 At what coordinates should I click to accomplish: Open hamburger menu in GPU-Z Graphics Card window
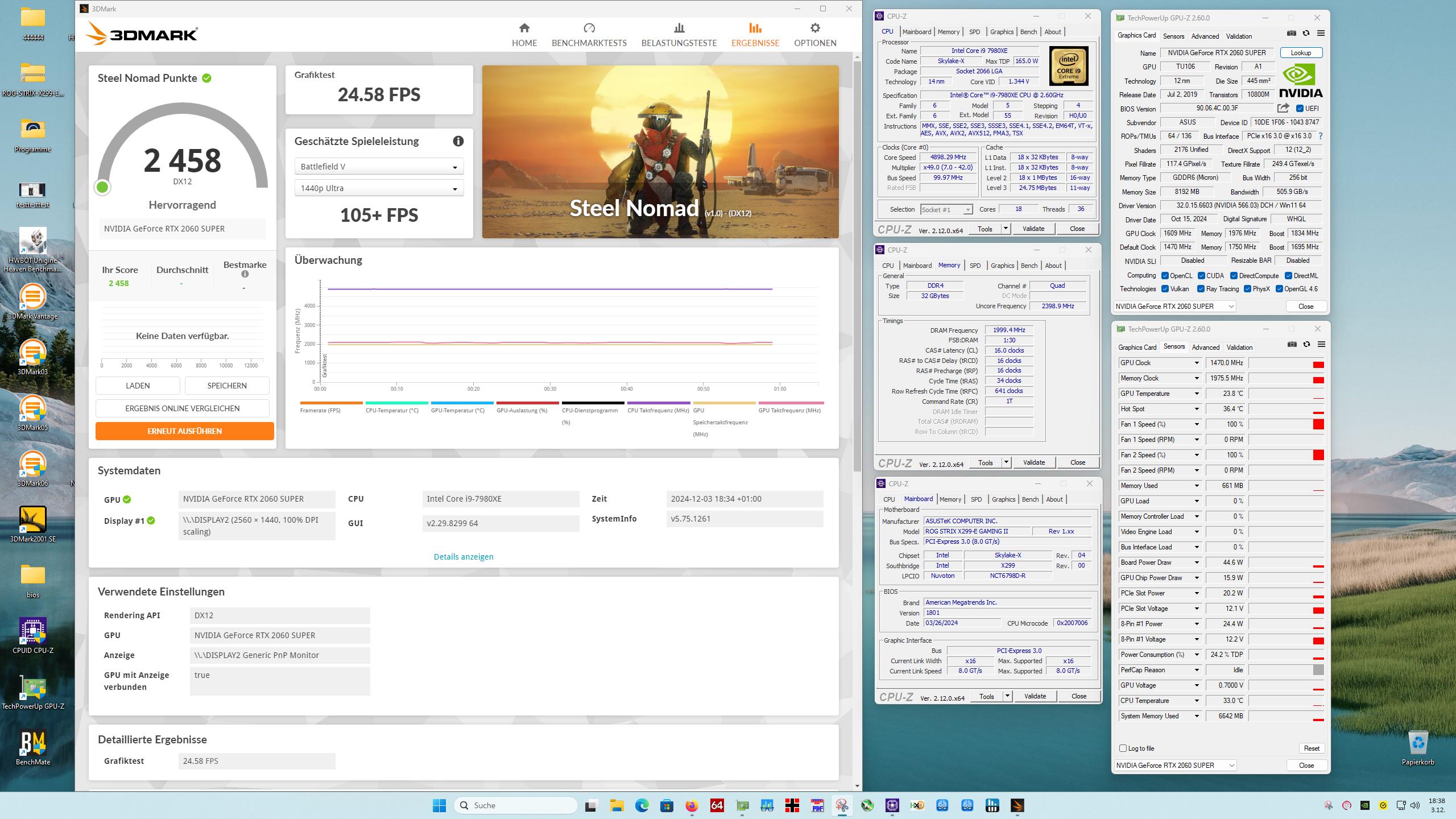click(1321, 33)
